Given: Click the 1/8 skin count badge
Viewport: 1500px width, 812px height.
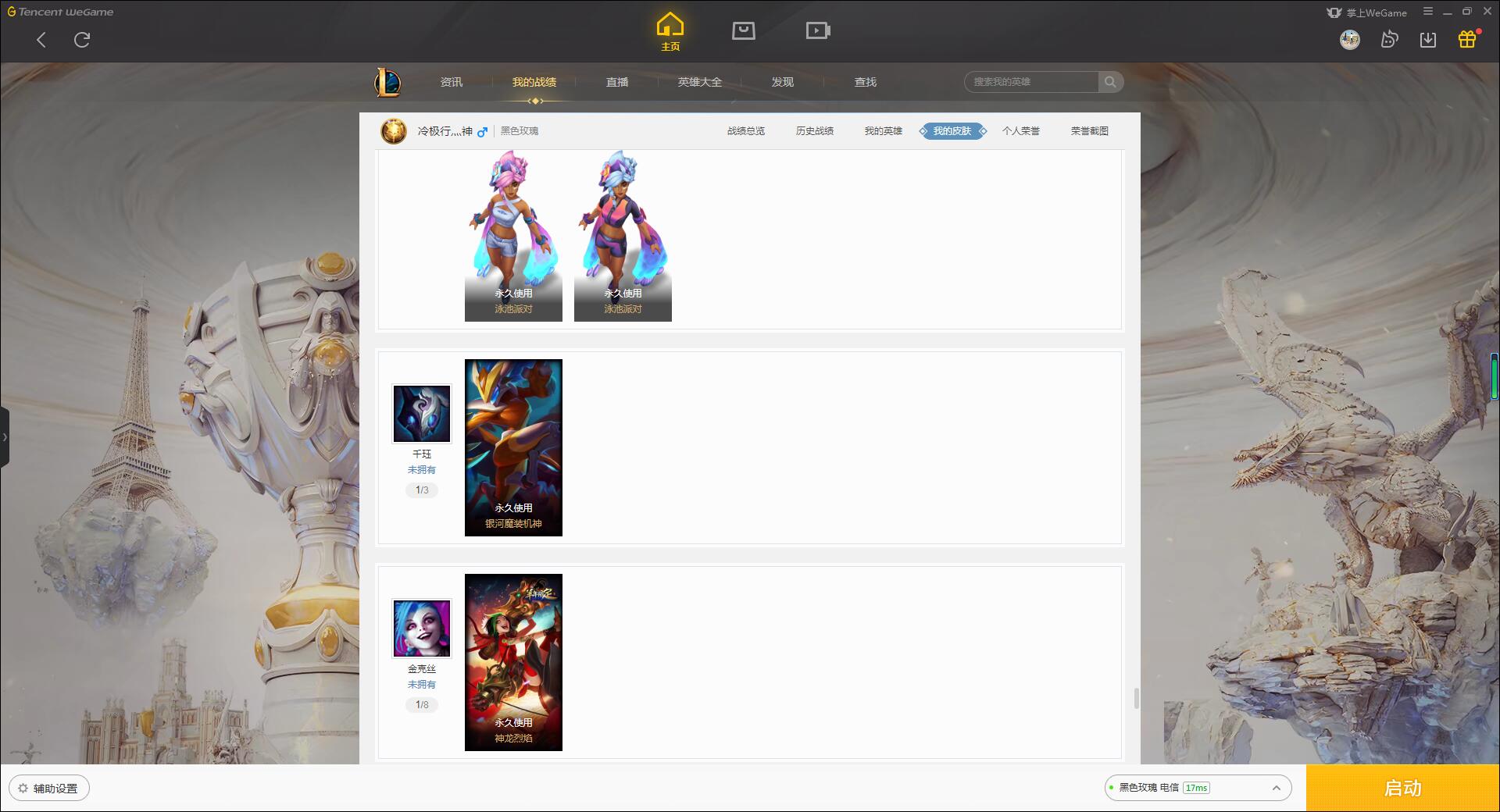Looking at the screenshot, I should tap(422, 705).
